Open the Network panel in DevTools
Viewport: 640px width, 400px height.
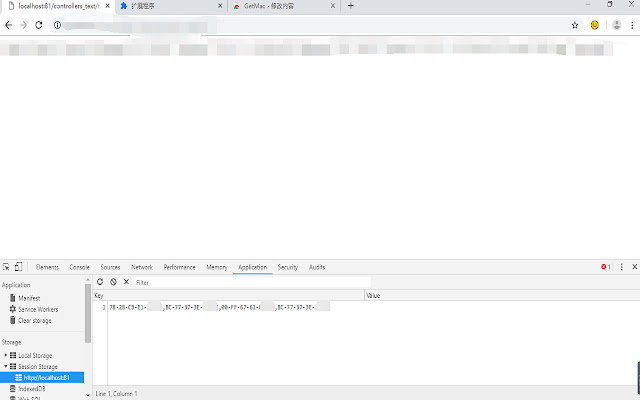[x=142, y=267]
